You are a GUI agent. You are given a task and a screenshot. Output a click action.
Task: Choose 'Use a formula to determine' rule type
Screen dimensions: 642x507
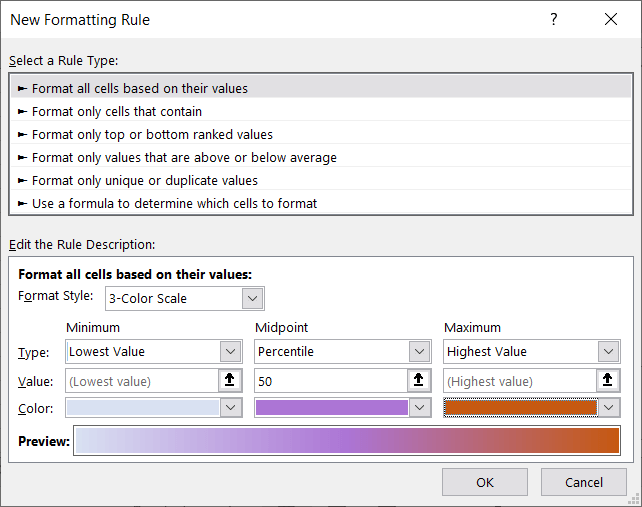pyautogui.click(x=174, y=203)
